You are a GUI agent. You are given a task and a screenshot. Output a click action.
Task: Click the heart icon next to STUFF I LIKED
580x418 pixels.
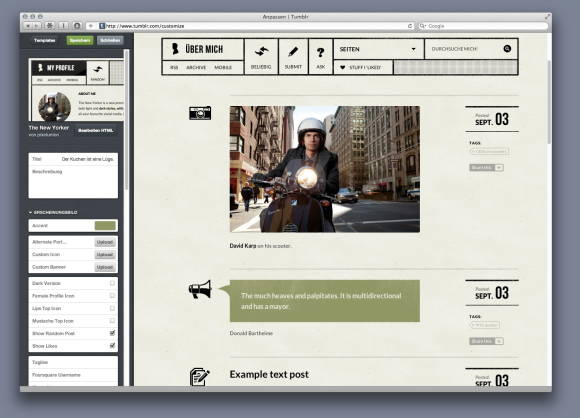tap(343, 67)
